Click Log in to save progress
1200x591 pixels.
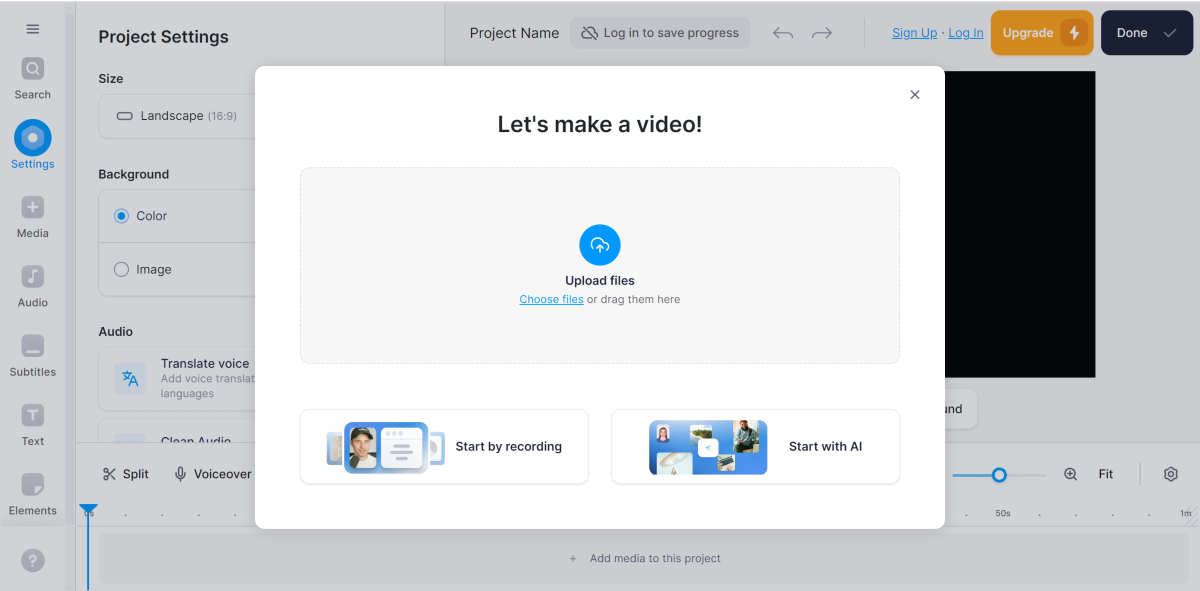(660, 33)
